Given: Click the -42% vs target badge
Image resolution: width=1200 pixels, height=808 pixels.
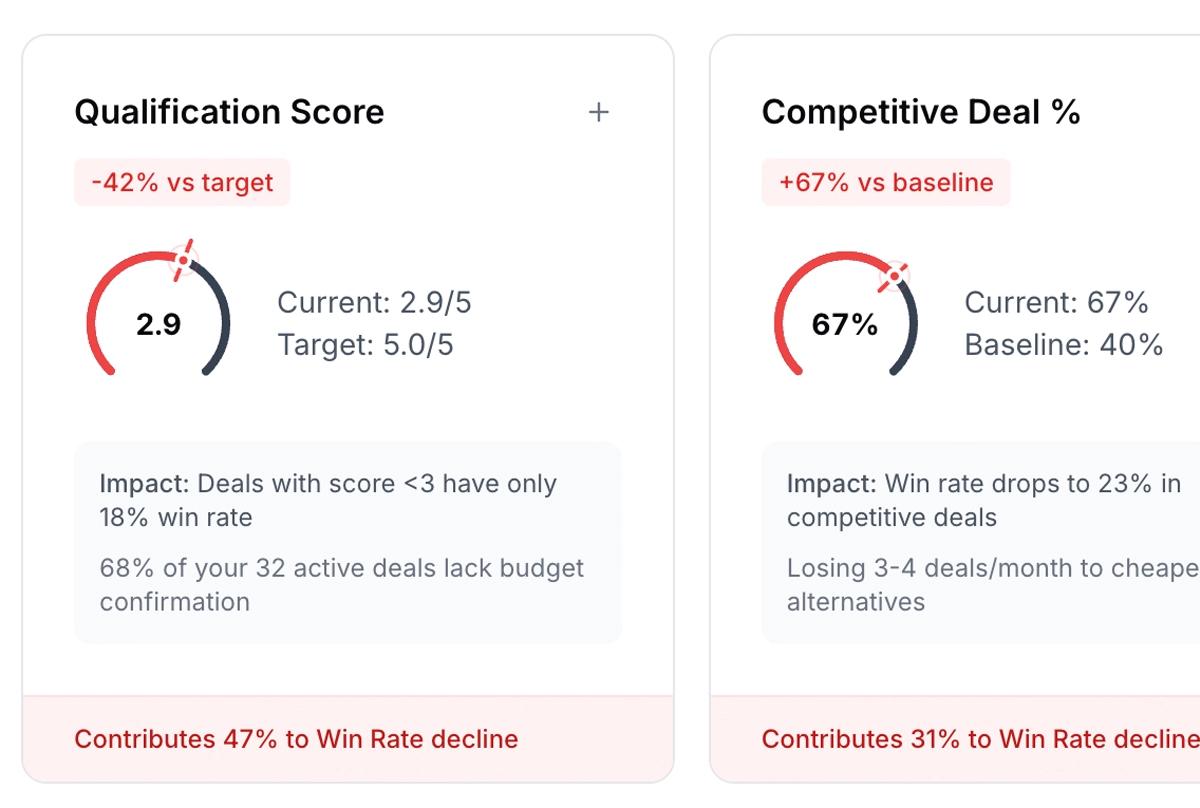Looking at the screenshot, I should (182, 182).
